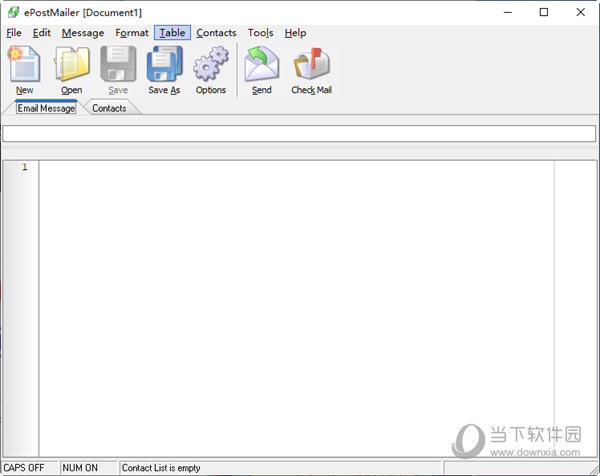
Task: Select the Email Message tab
Action: point(46,108)
